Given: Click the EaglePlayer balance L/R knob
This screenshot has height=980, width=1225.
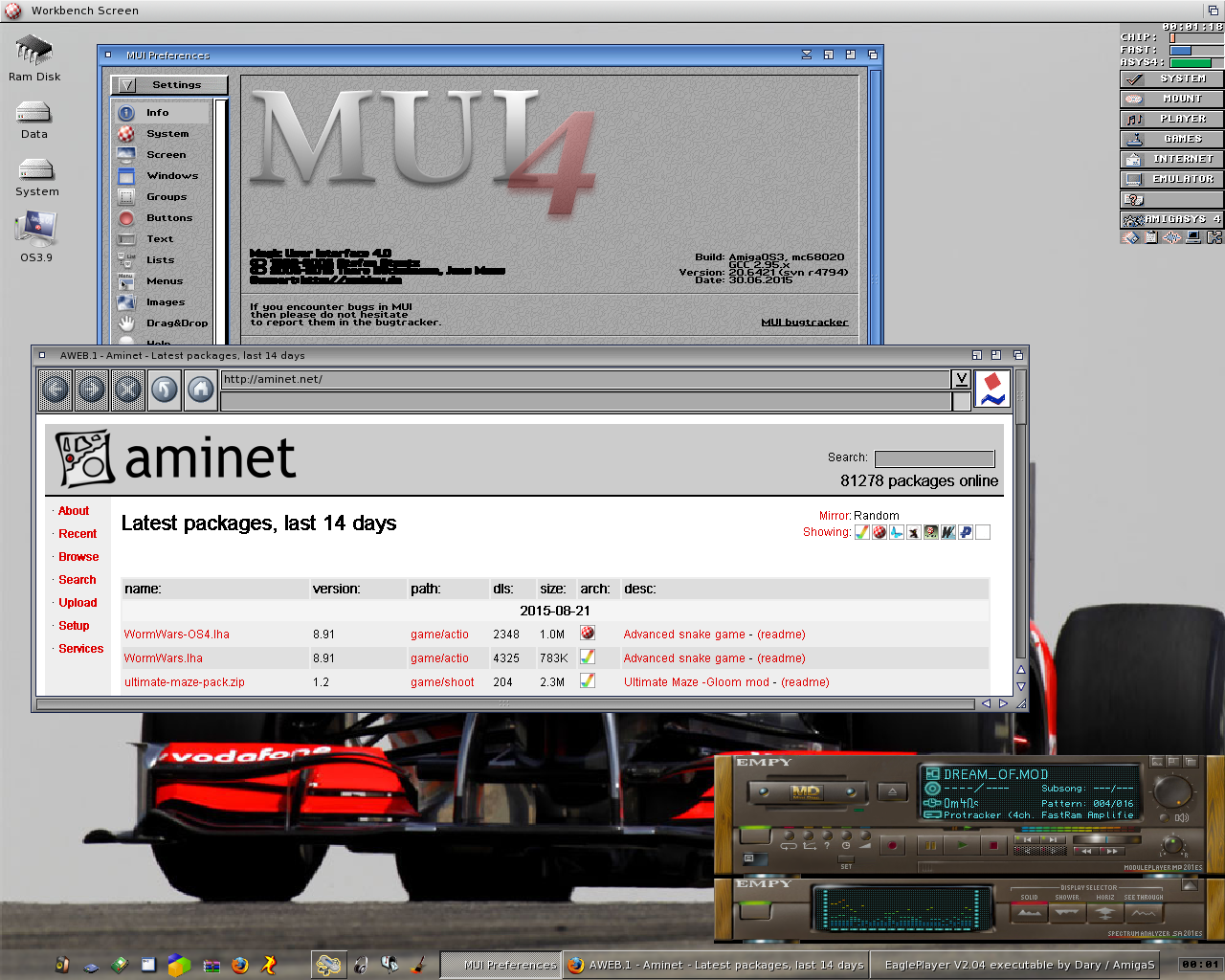Looking at the screenshot, I should 1172,845.
